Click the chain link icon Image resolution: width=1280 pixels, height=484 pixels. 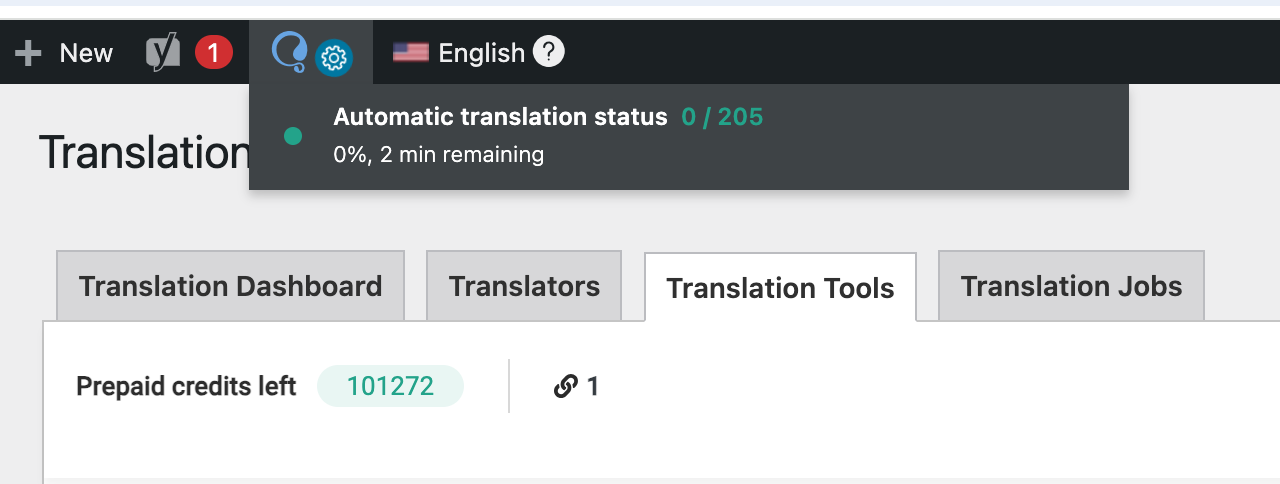pyautogui.click(x=565, y=386)
